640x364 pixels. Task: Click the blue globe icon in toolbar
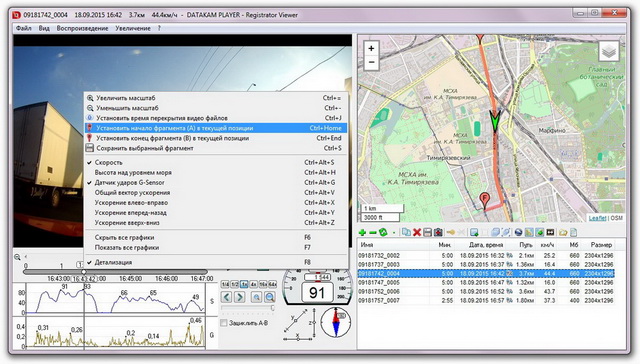pyautogui.click(x=518, y=233)
